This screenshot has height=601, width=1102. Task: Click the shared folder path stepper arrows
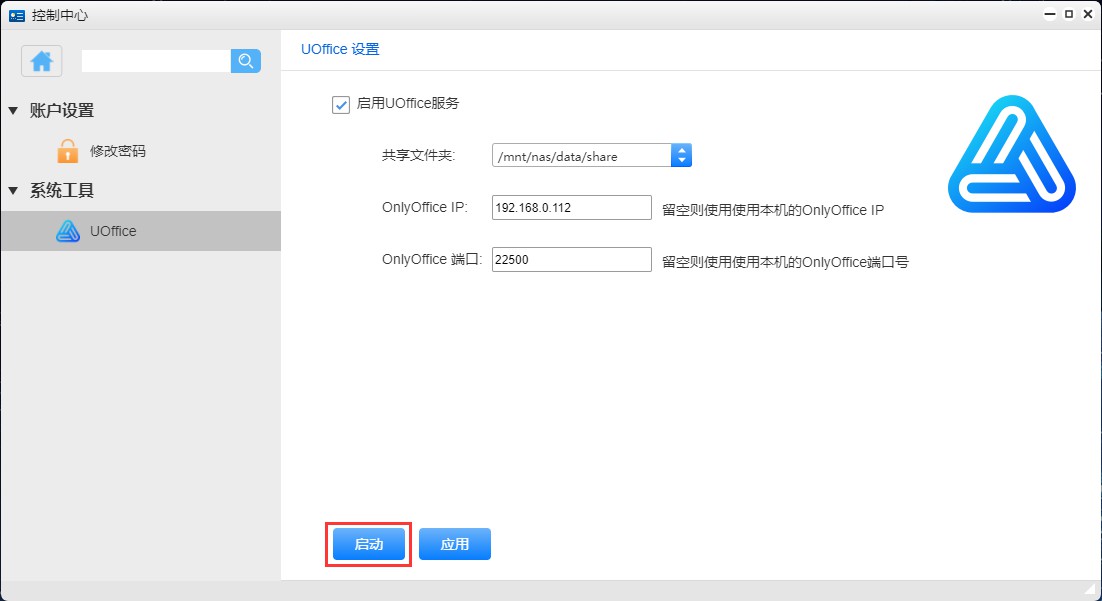point(681,155)
